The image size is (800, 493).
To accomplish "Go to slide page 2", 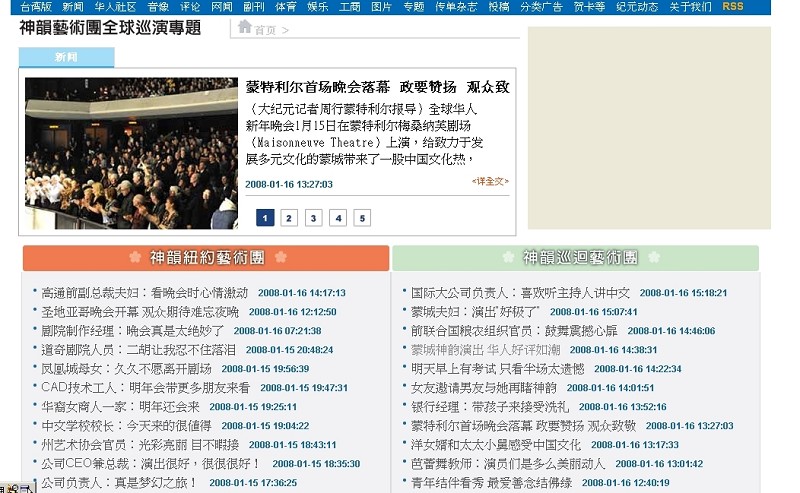I will (289, 218).
